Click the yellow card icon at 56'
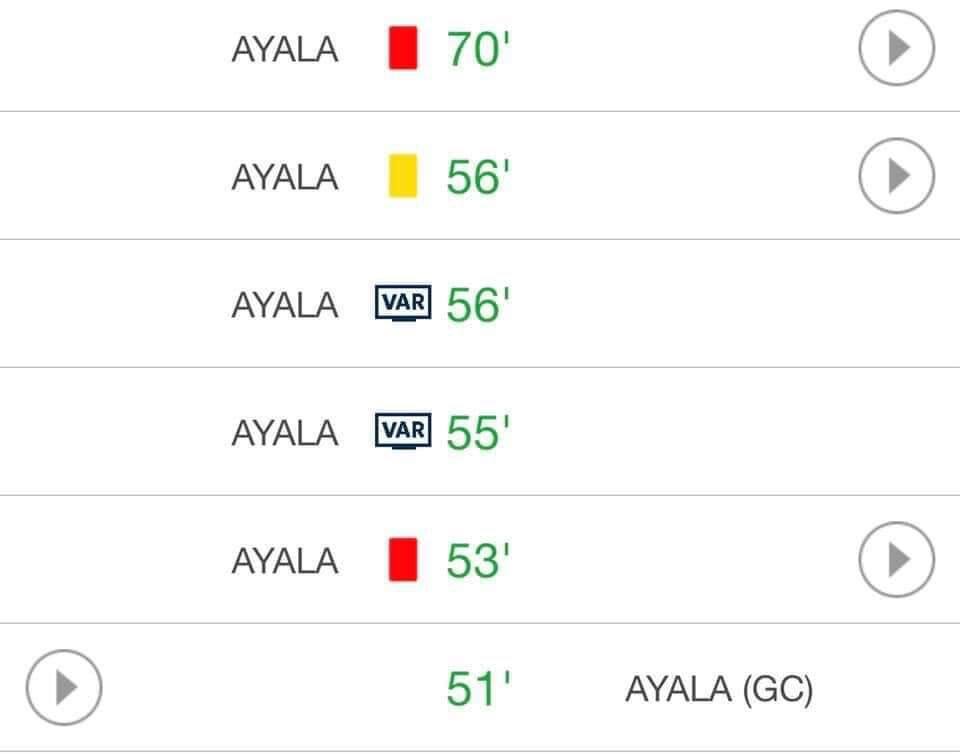 pyautogui.click(x=402, y=176)
